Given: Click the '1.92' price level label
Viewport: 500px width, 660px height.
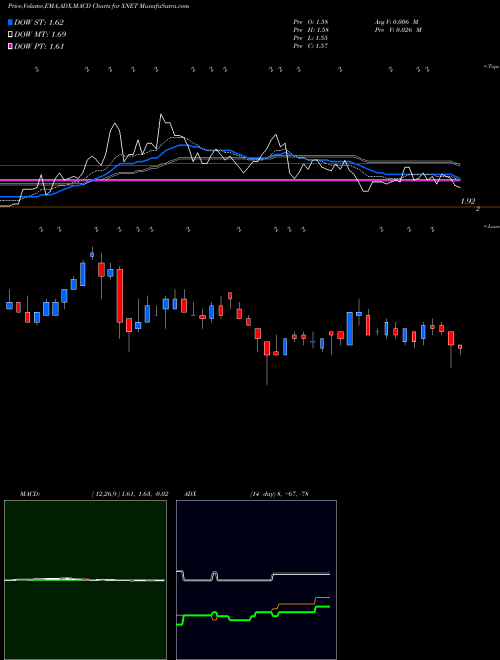Looking at the screenshot, I should (468, 202).
